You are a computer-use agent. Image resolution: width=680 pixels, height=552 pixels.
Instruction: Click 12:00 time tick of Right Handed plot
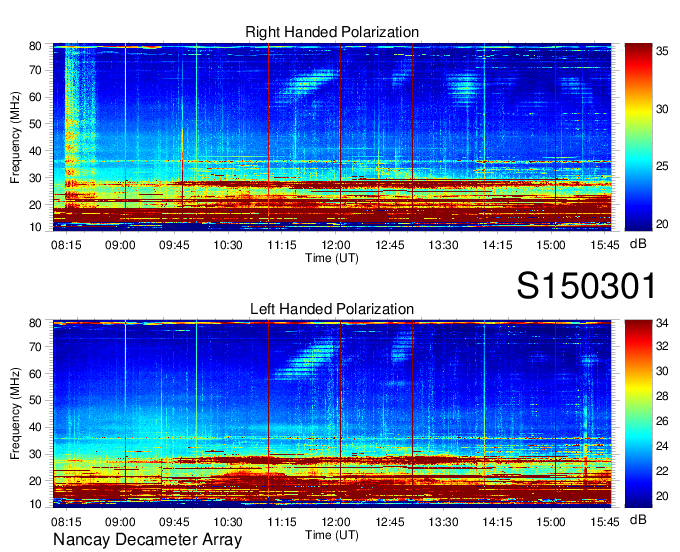(336, 245)
